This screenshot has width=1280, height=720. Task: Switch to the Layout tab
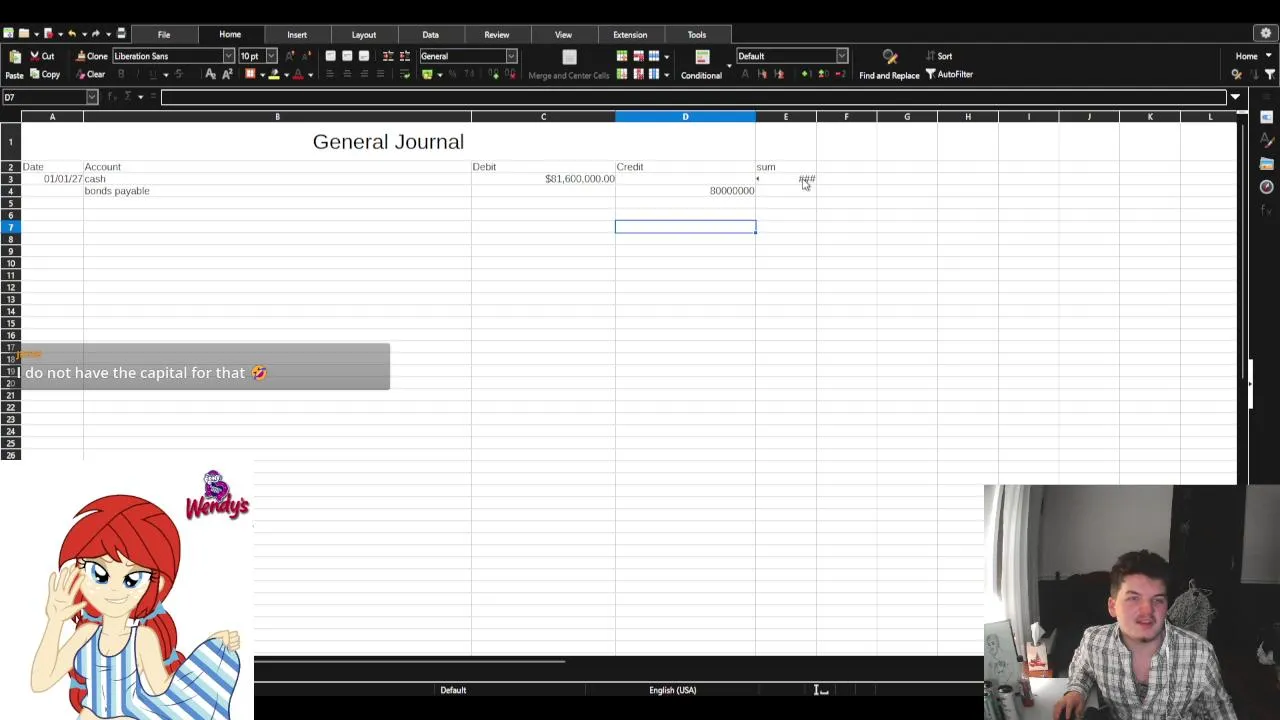tap(364, 34)
